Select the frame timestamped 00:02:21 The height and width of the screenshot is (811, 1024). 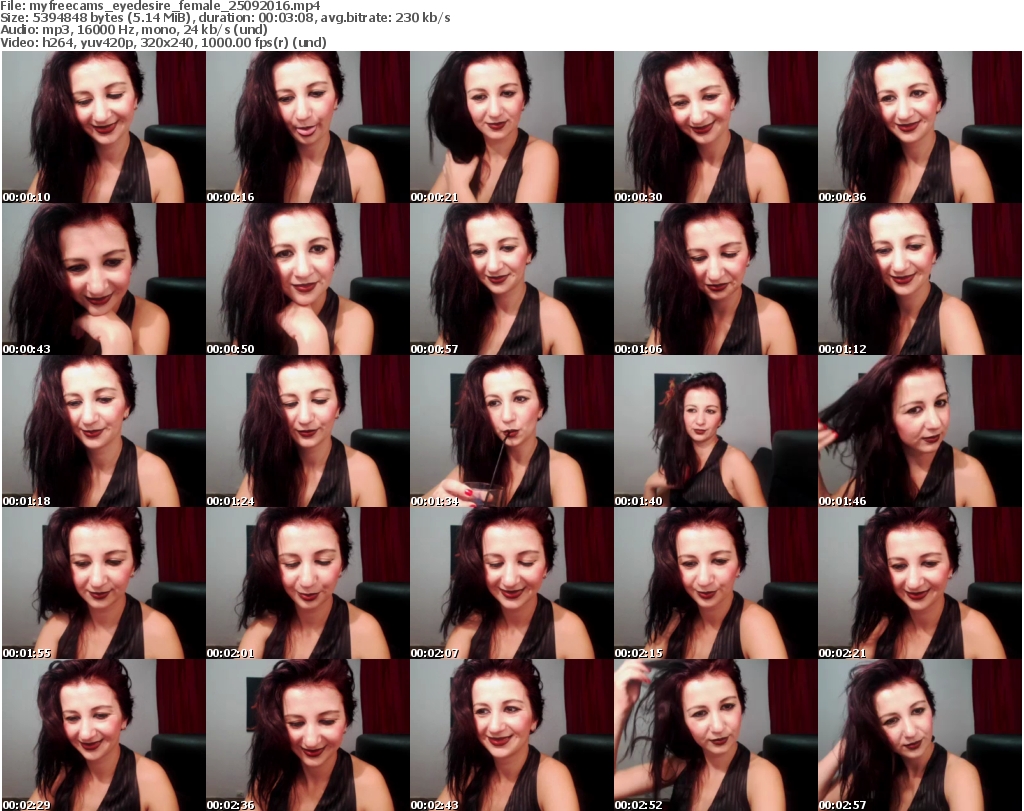click(x=920, y=583)
